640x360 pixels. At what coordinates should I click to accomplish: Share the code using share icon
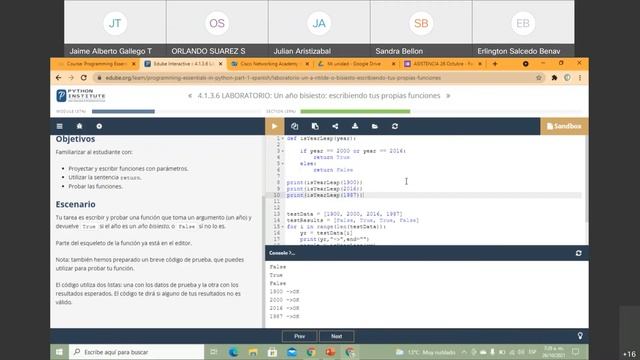tap(335, 126)
